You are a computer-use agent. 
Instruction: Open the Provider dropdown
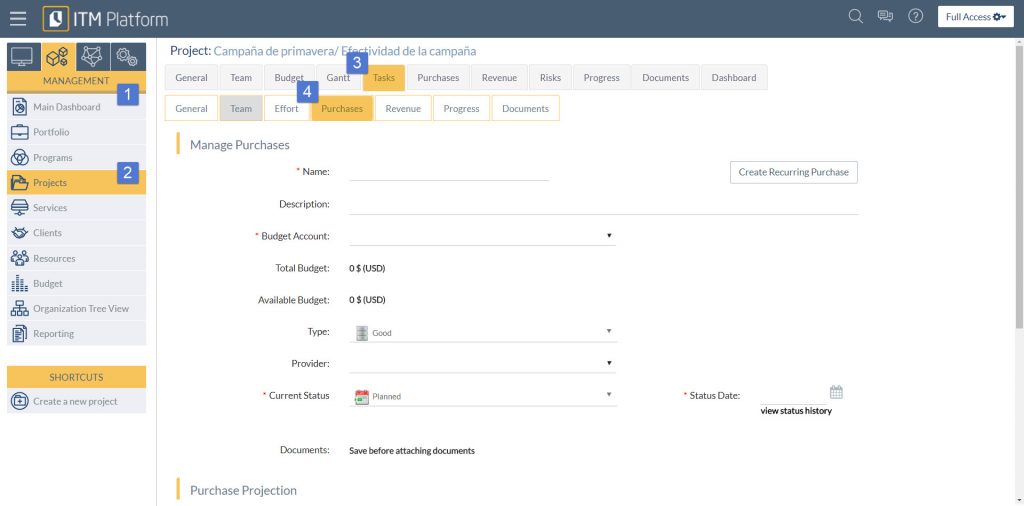[x=483, y=364]
